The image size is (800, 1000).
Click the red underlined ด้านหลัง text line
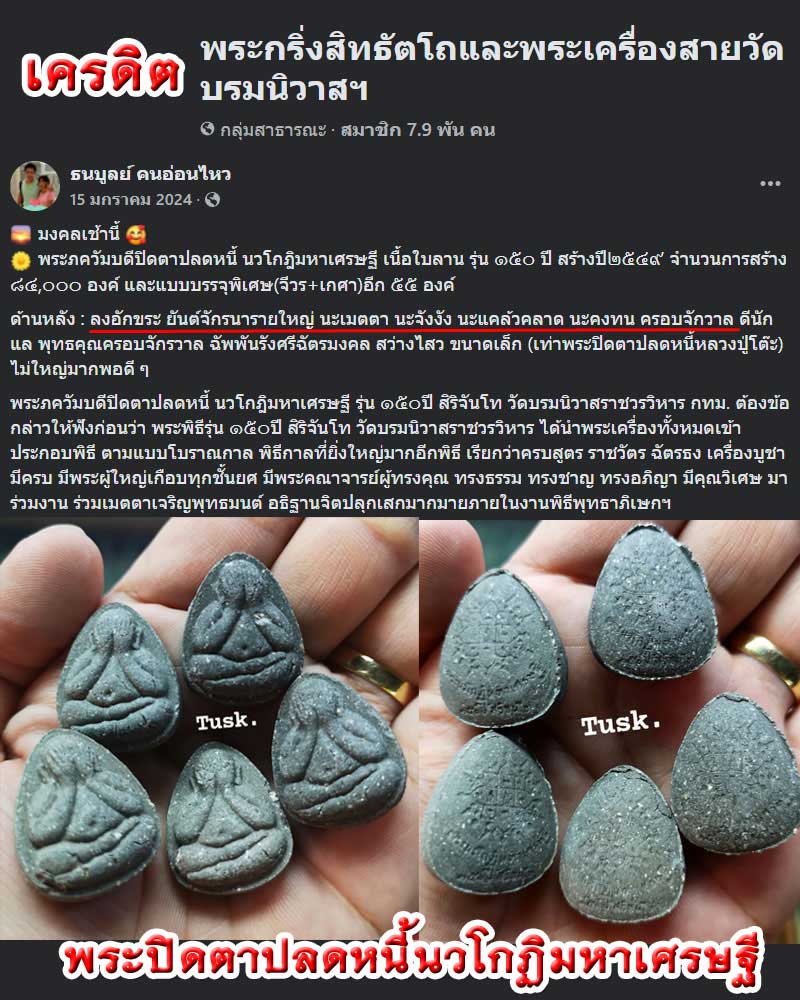click(414, 319)
